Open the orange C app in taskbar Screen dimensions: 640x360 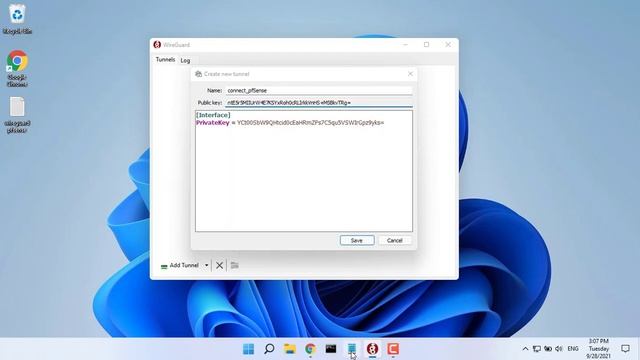tap(393, 349)
